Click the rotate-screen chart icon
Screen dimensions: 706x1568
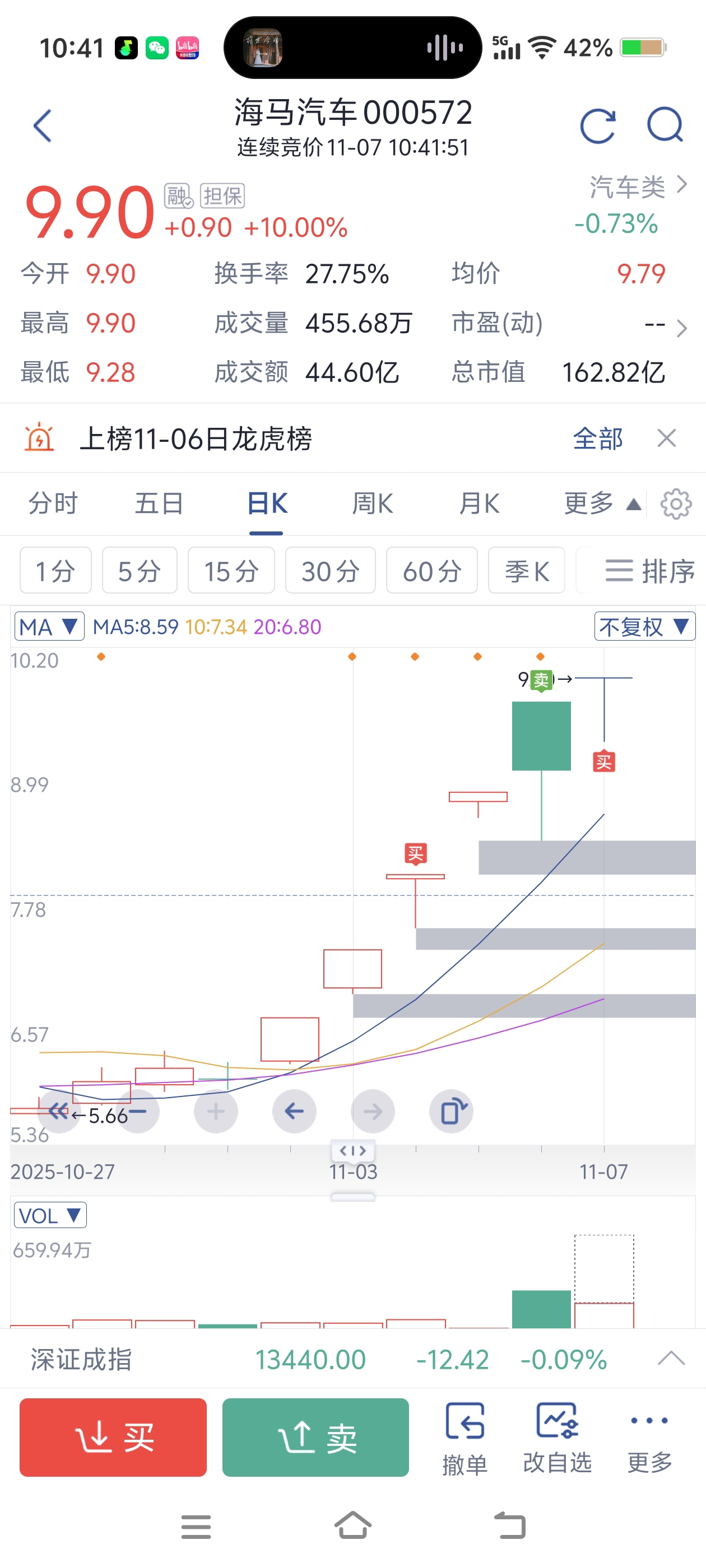pyautogui.click(x=452, y=1112)
